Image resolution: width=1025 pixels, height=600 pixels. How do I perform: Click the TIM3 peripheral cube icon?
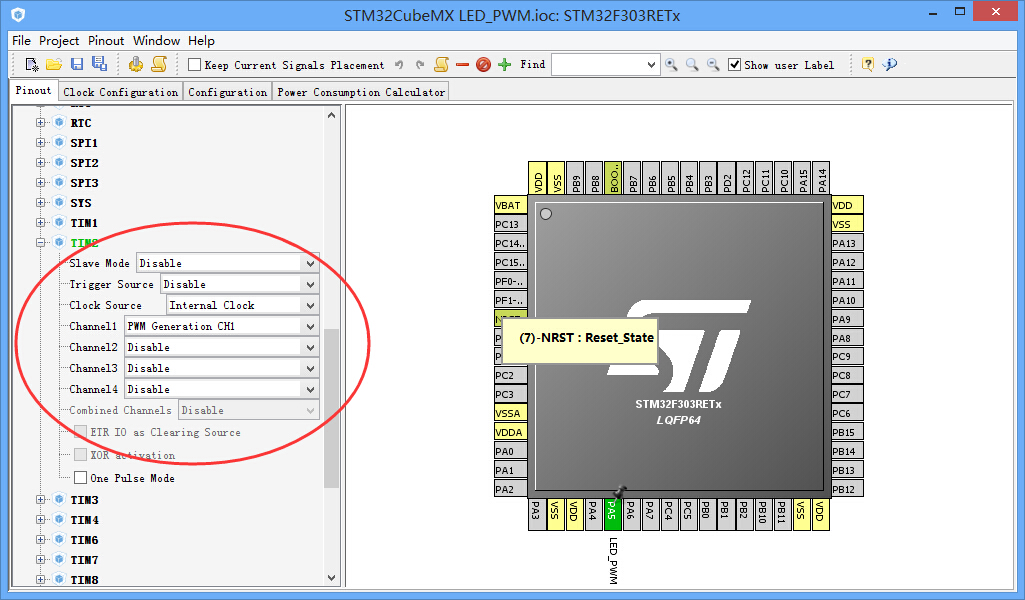[x=59, y=499]
